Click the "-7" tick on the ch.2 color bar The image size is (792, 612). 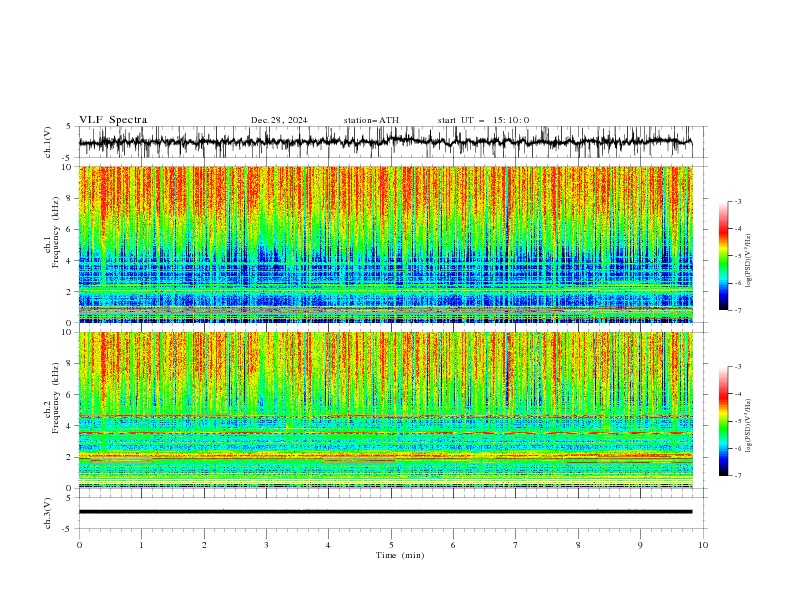[x=738, y=475]
